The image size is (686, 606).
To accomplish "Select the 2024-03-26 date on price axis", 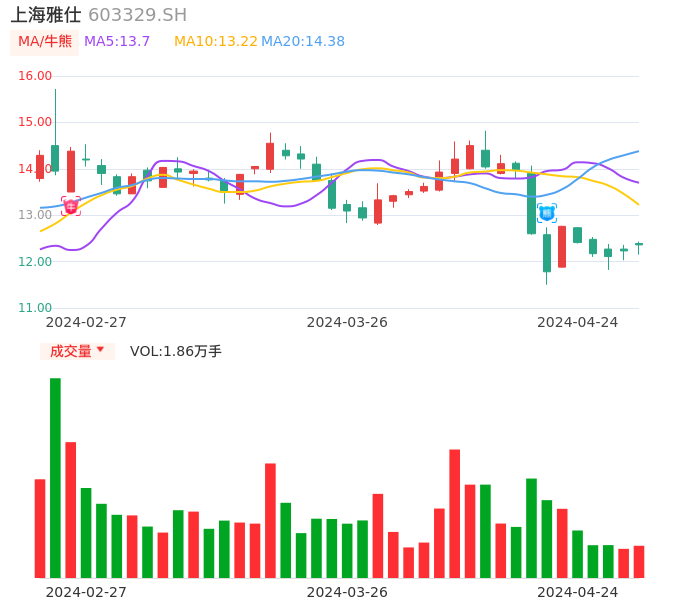I will [x=347, y=322].
